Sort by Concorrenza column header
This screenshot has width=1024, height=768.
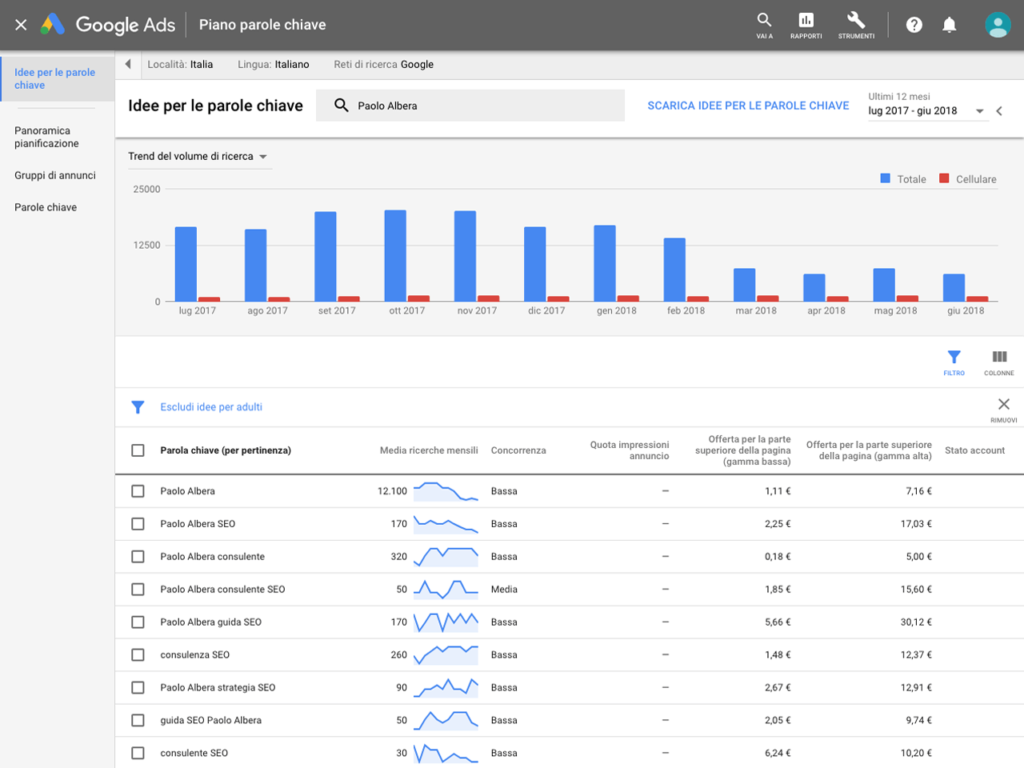[519, 450]
